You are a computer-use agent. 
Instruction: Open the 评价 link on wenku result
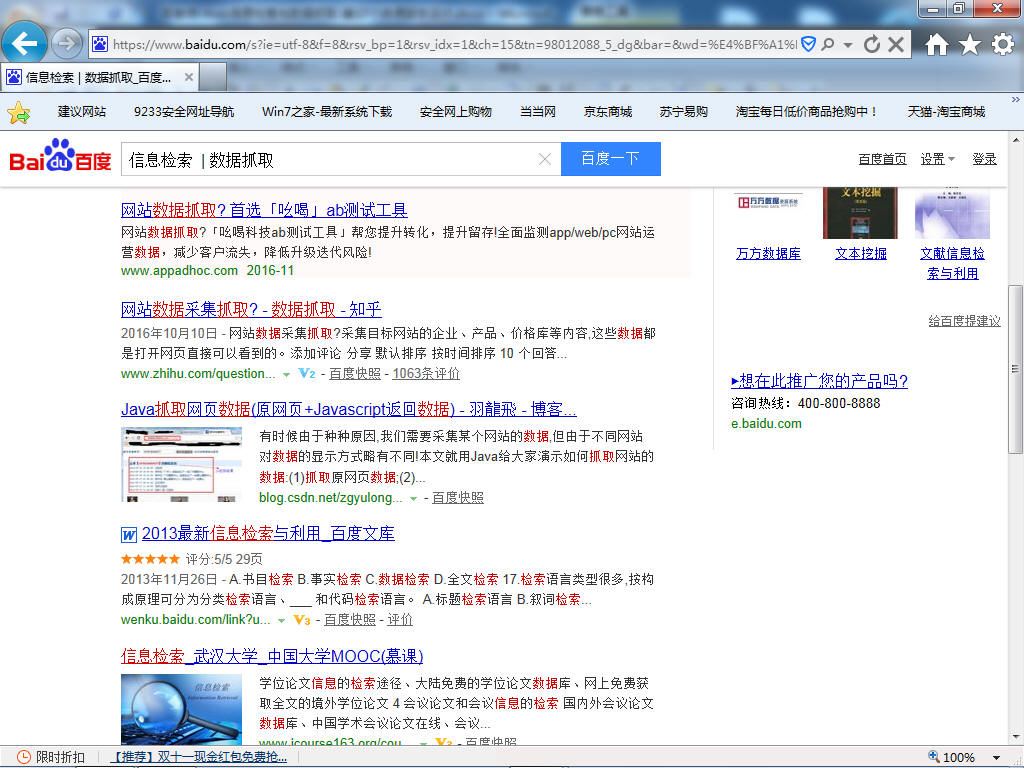[x=400, y=620]
